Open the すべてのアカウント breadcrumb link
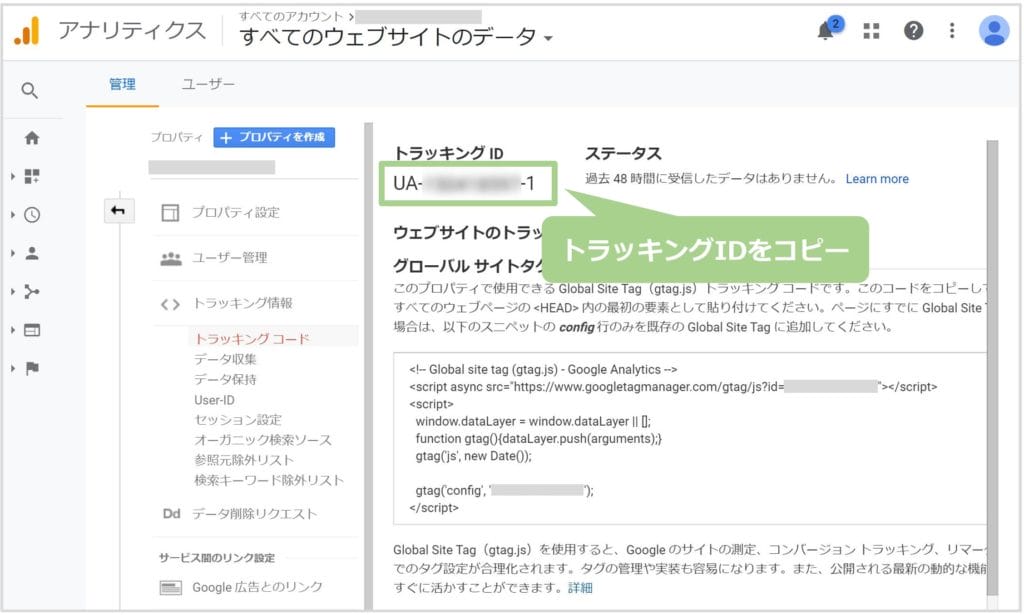The height and width of the screenshot is (615, 1024). pos(291,16)
